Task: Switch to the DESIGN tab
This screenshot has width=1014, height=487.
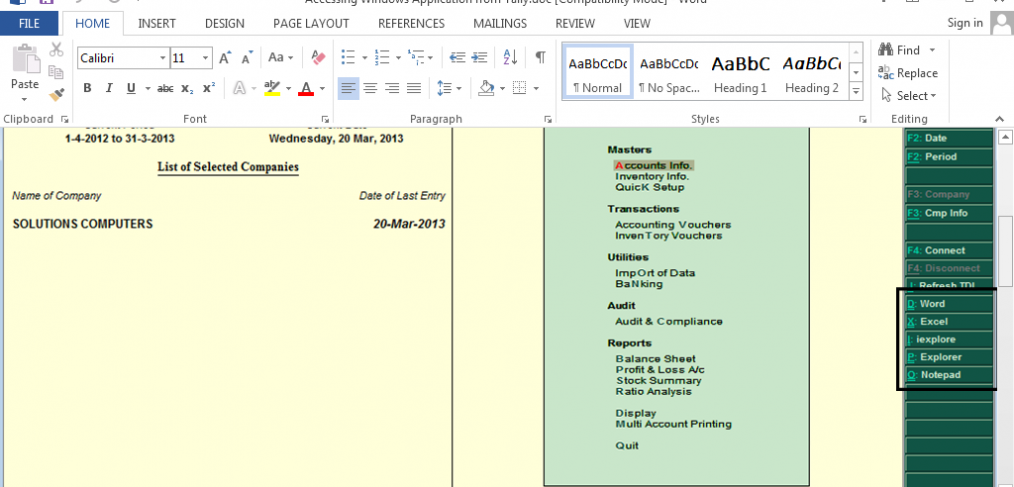Action: pyautogui.click(x=224, y=23)
